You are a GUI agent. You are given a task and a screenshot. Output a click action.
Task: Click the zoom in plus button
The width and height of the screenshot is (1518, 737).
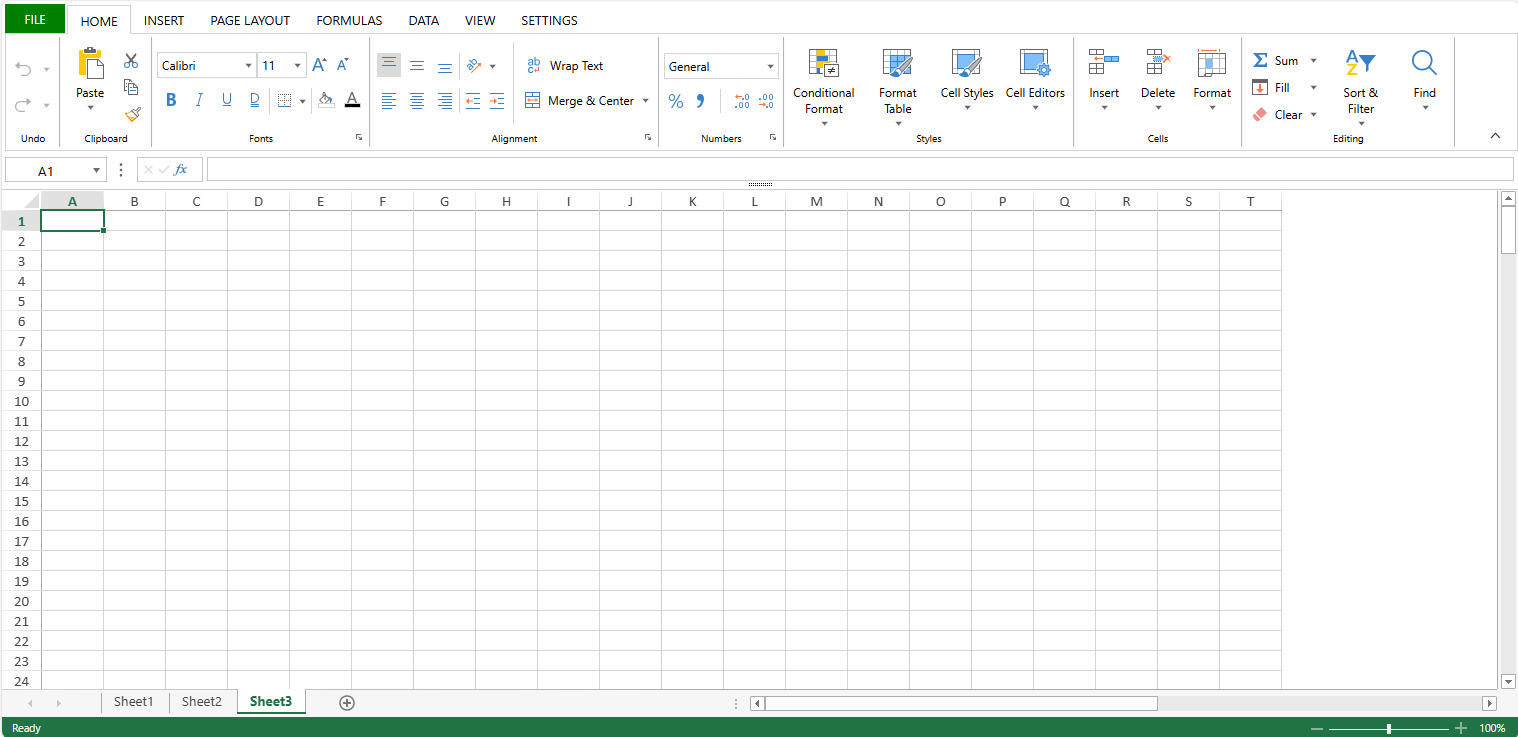1461,728
